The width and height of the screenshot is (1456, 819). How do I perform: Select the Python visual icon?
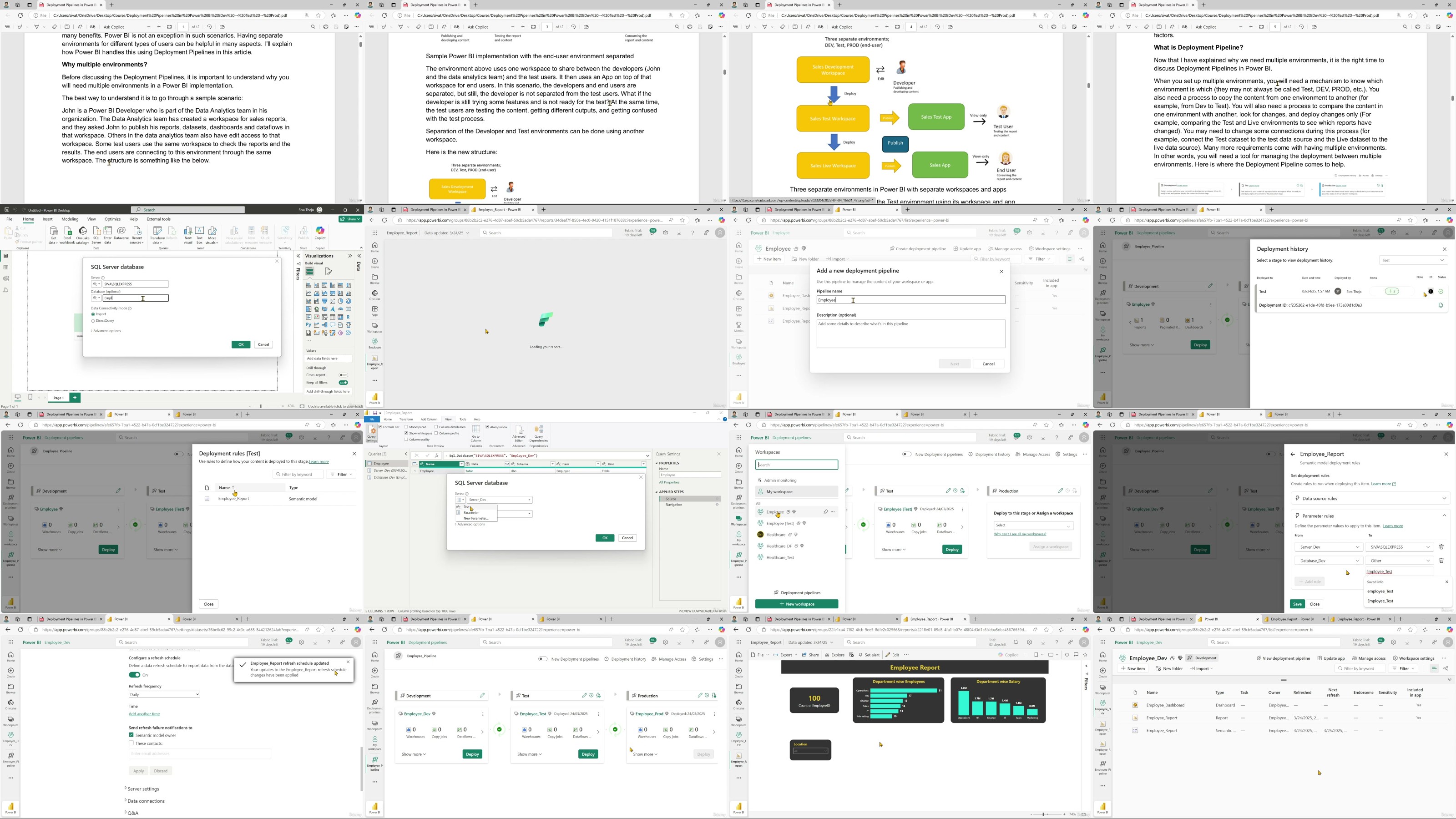308,325
